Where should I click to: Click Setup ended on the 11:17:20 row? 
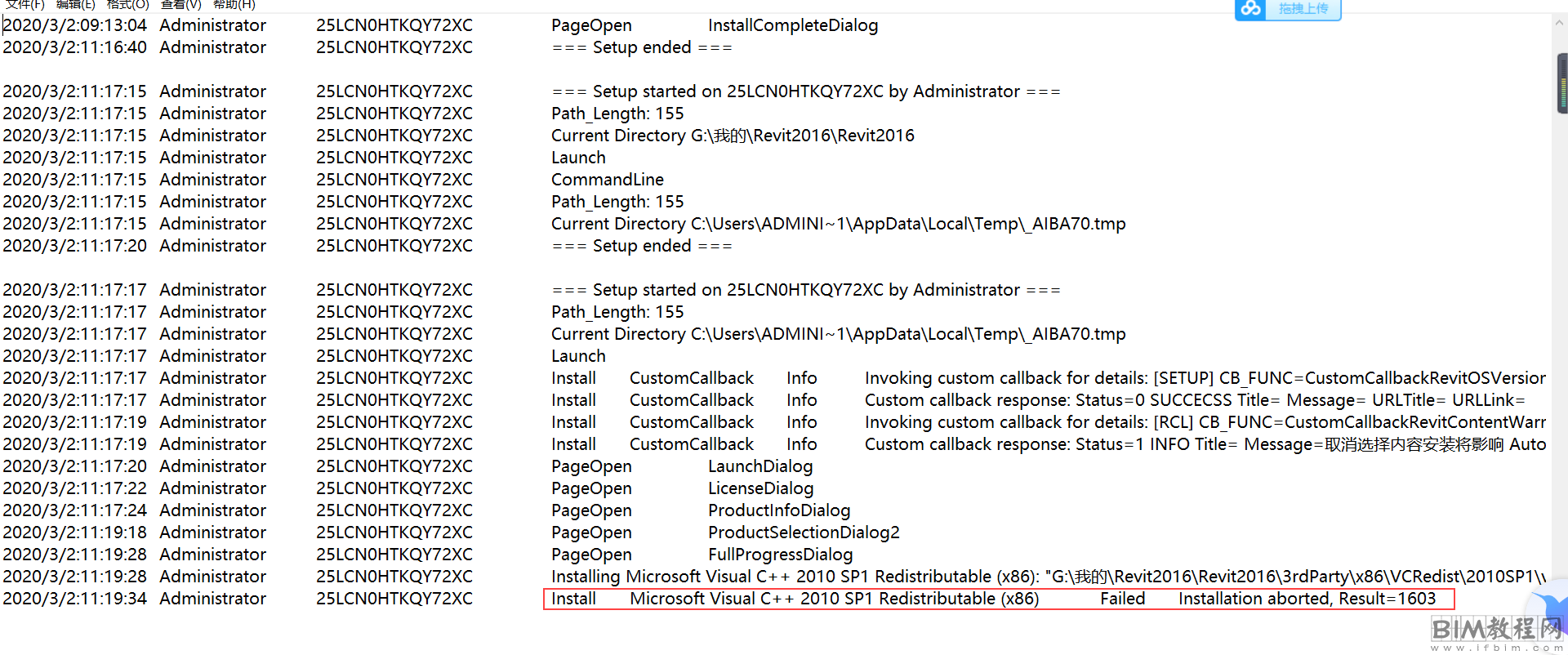642,246
